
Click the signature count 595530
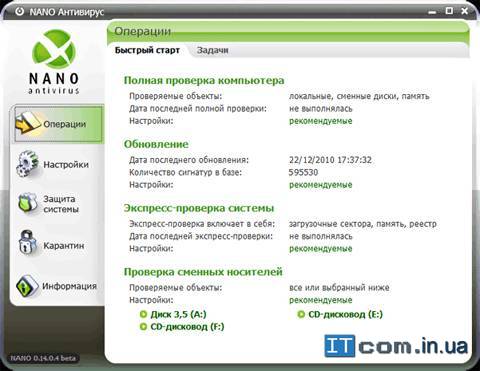pos(303,172)
